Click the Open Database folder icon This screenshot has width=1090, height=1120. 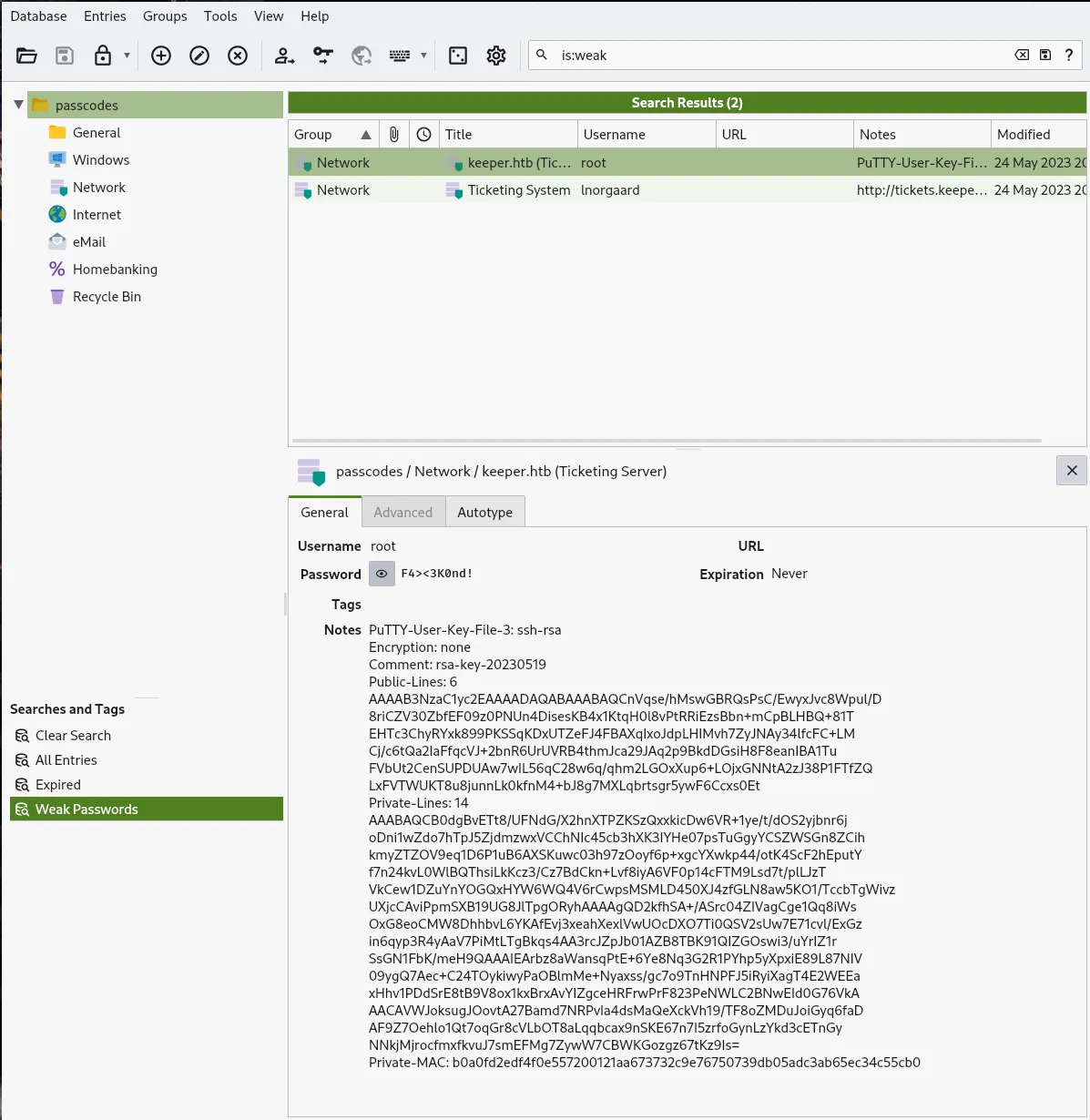point(27,56)
